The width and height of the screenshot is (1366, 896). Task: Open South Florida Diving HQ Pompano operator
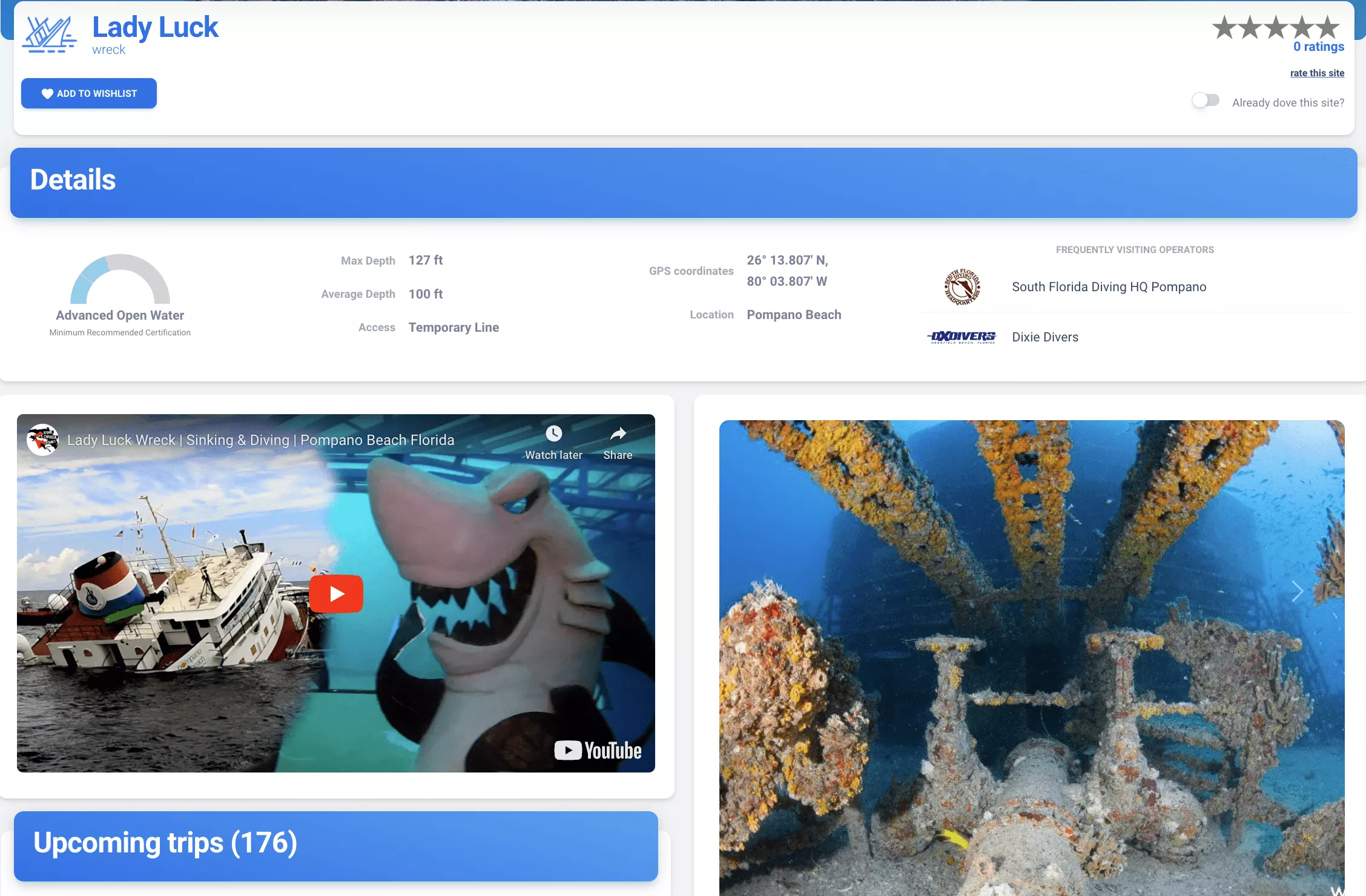tap(1109, 287)
